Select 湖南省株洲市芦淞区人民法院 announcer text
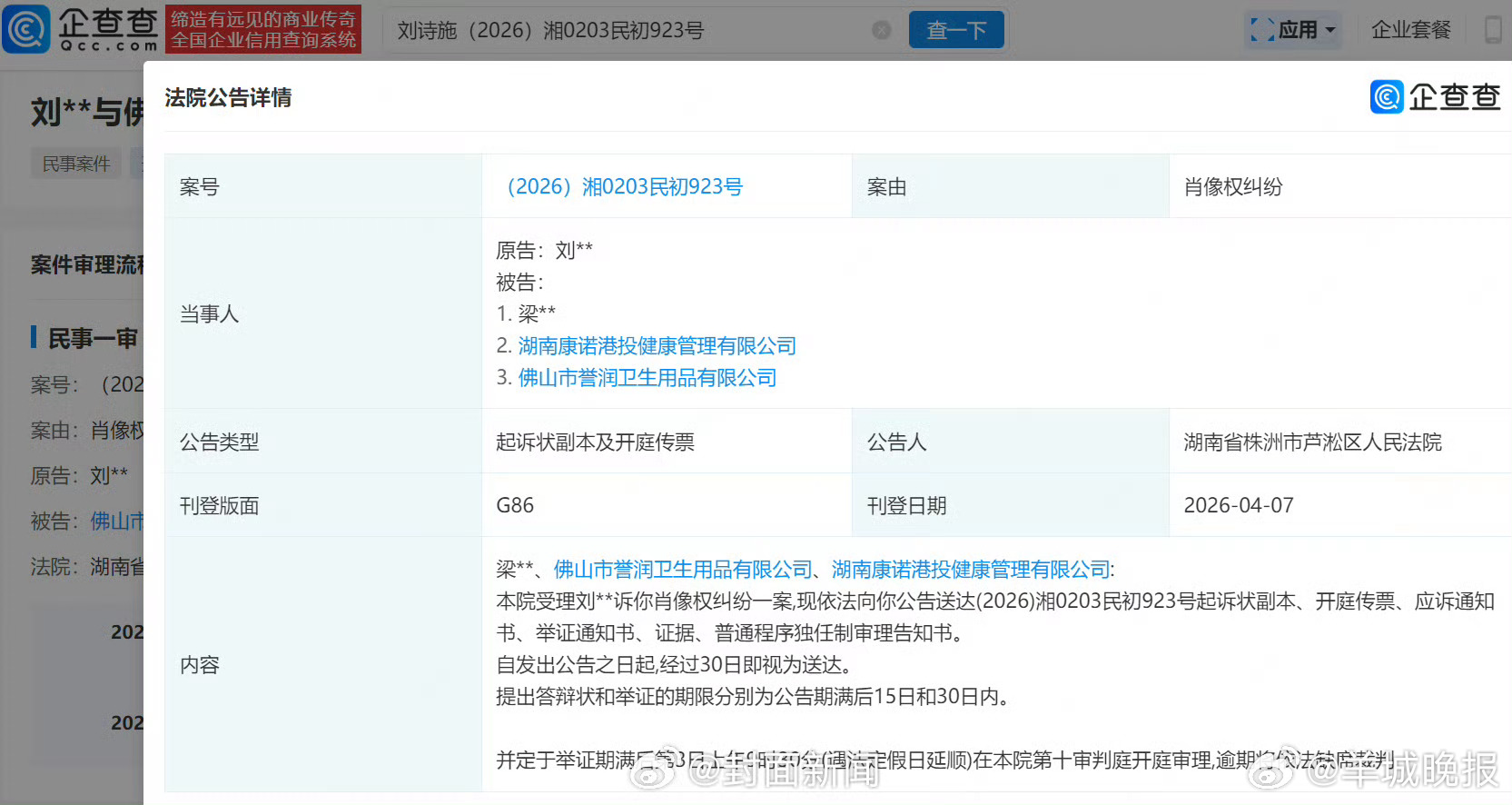Screen dimensions: 1512x805 (1312, 442)
